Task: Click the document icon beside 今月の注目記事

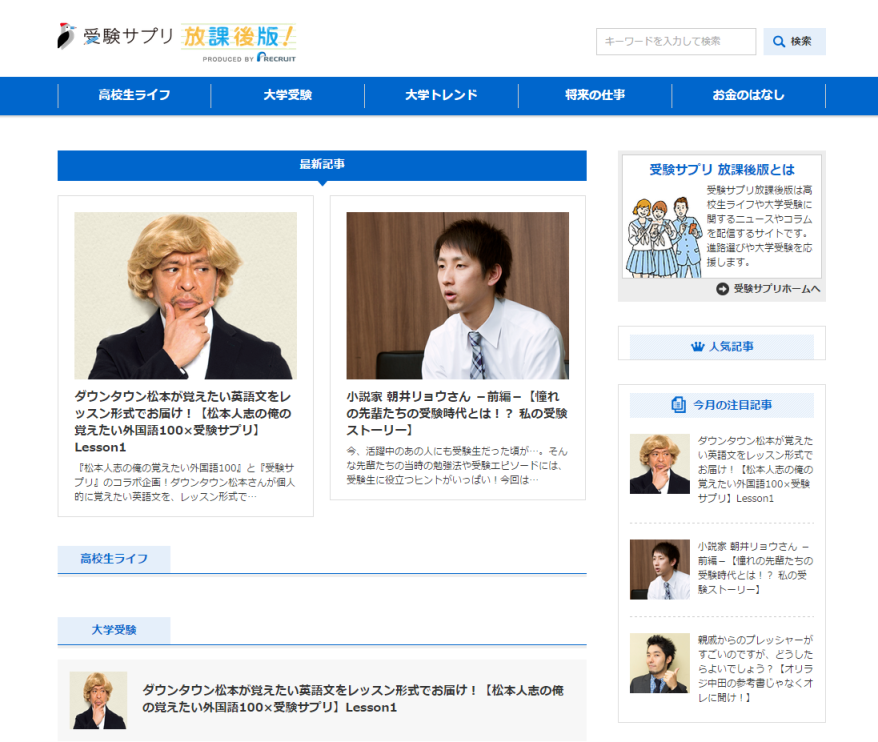Action: click(x=679, y=405)
